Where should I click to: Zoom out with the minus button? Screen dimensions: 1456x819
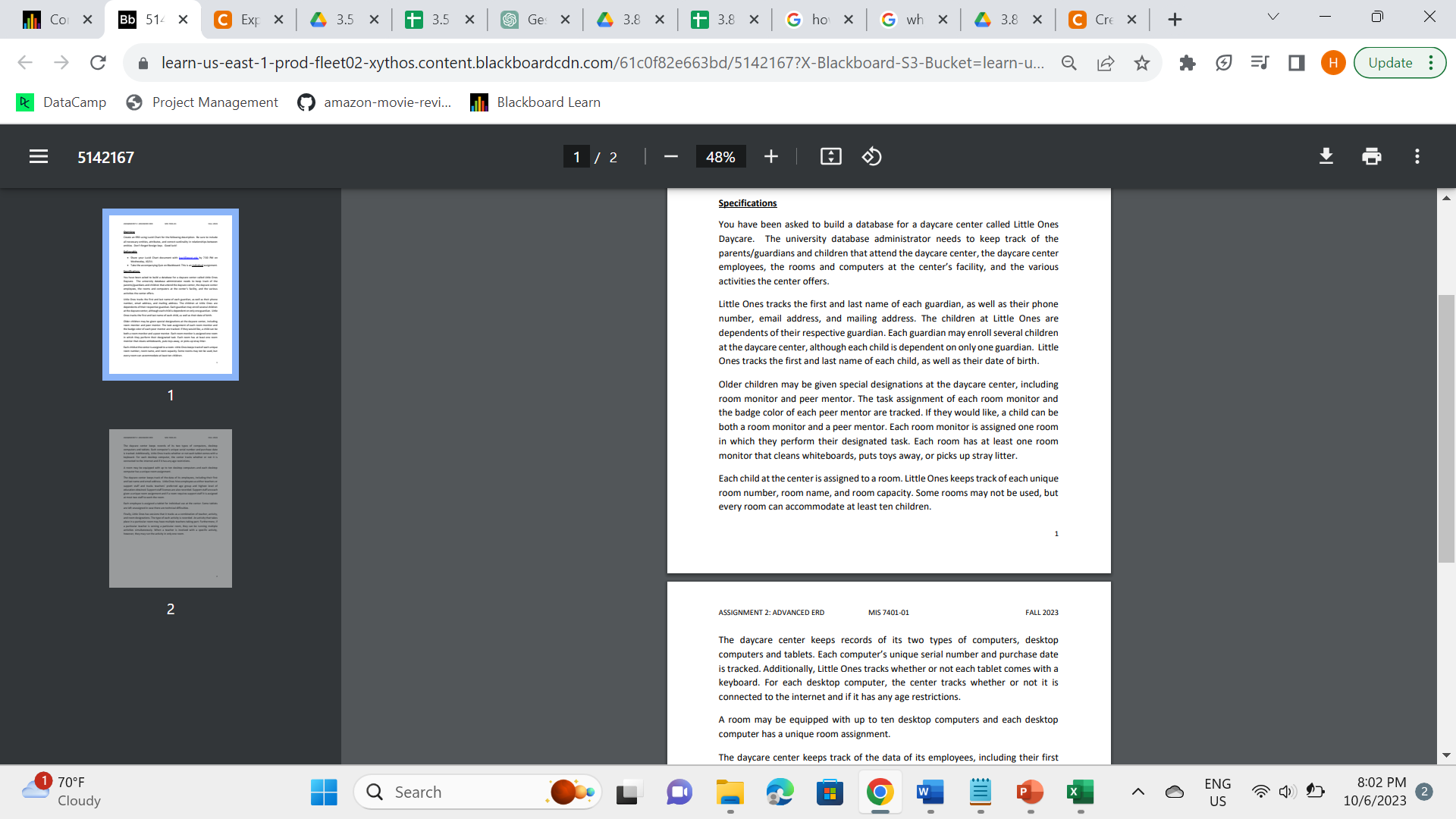(670, 157)
